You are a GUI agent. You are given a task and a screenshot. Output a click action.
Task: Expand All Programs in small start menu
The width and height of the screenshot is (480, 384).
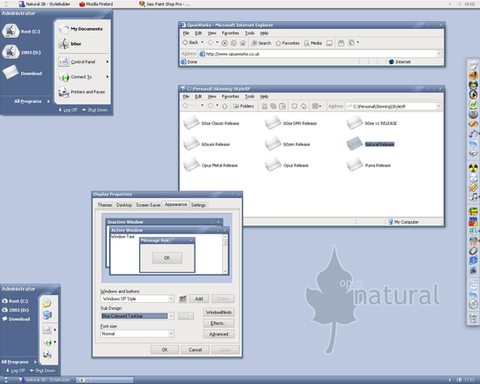point(18,362)
